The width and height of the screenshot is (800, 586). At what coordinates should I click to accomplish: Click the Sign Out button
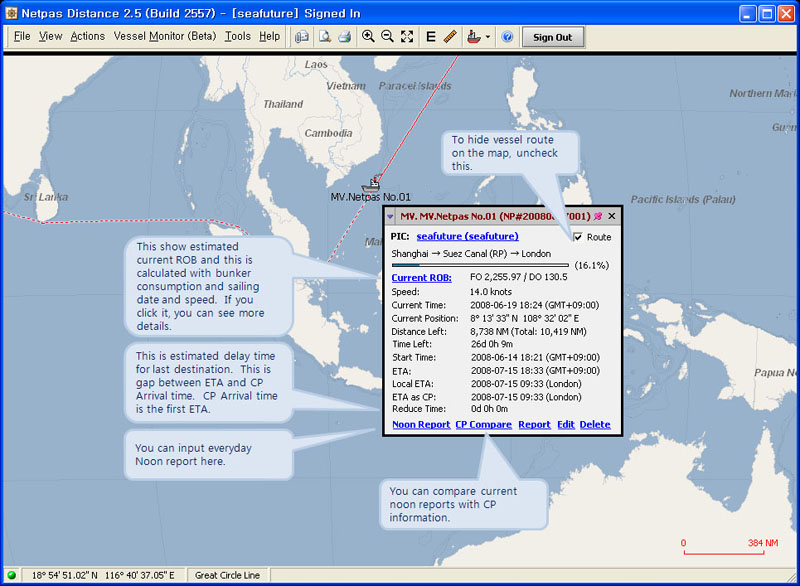coord(553,37)
